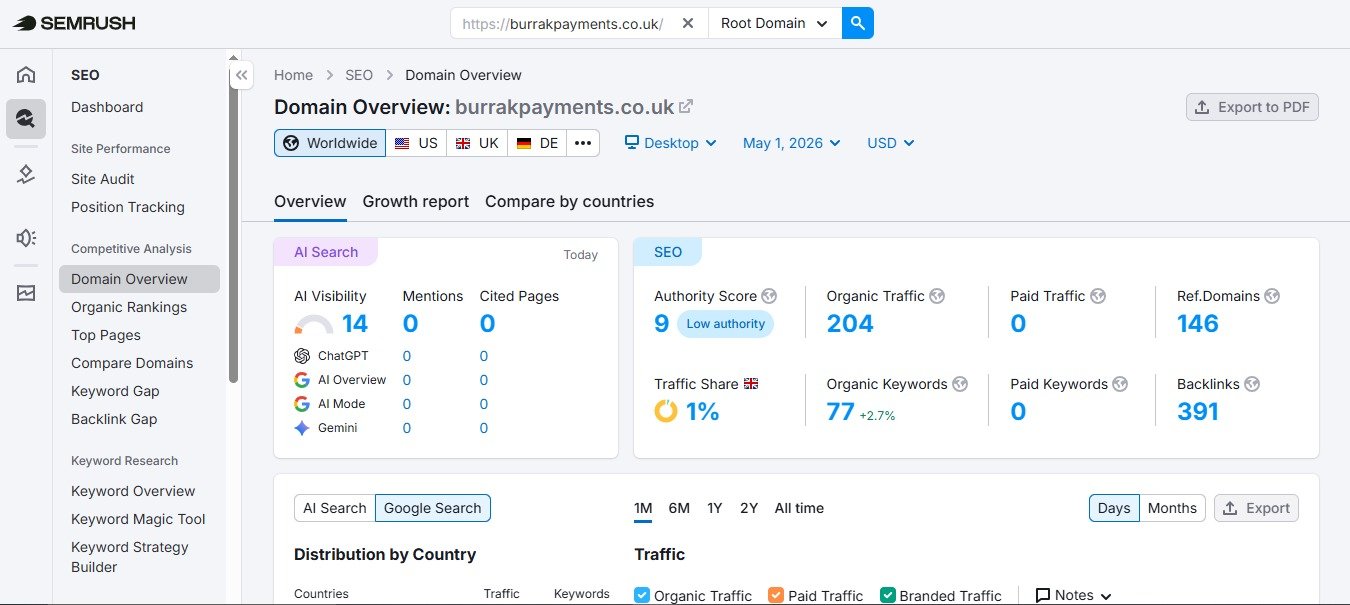
Task: Click Authority Score globe info icon
Action: [769, 296]
